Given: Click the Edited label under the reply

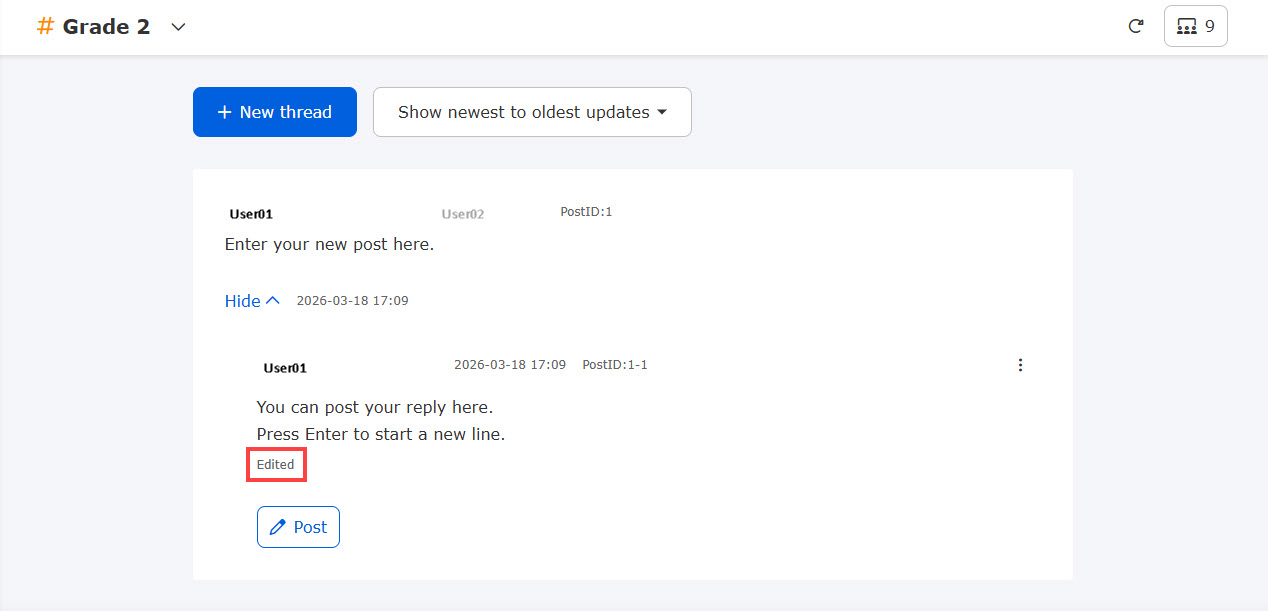Looking at the screenshot, I should (276, 465).
